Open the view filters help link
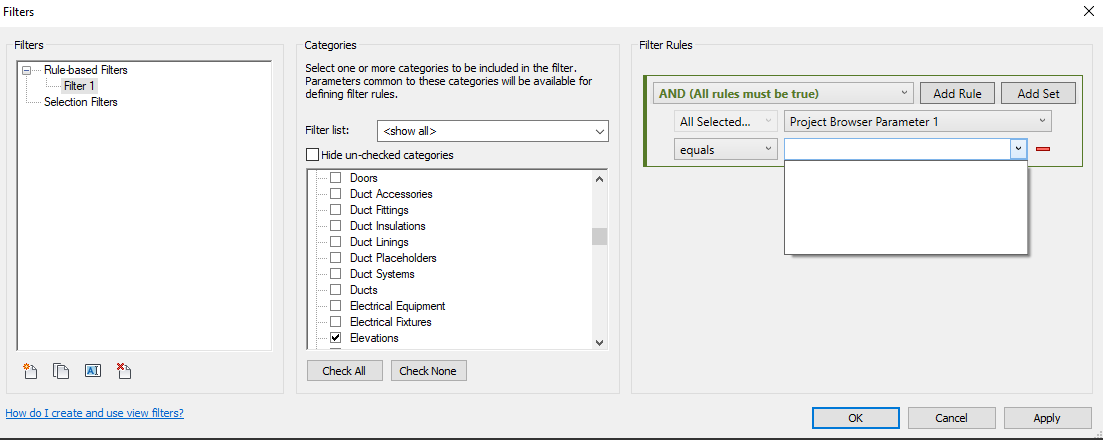The image size is (1103, 440). [94, 413]
